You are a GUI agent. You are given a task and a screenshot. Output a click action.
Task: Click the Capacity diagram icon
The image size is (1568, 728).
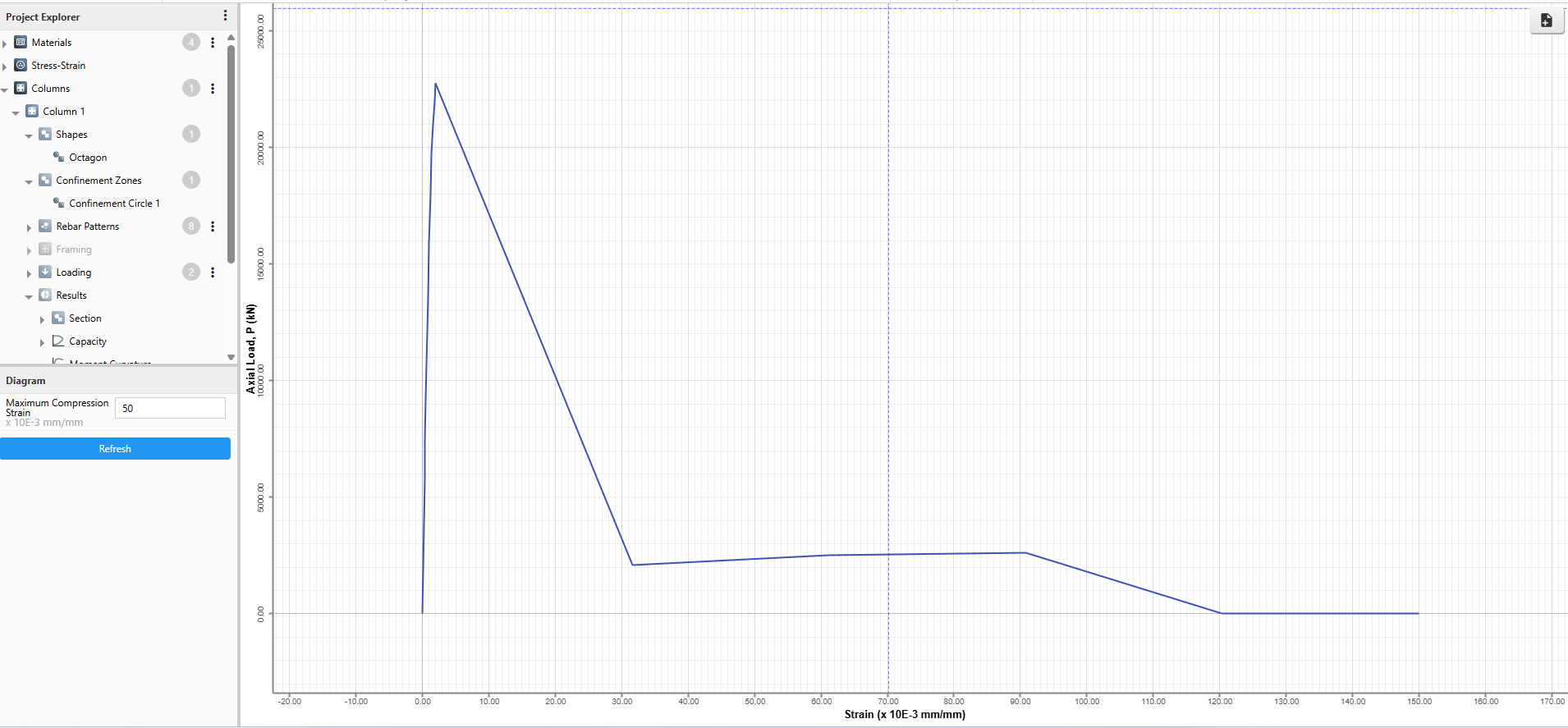58,341
